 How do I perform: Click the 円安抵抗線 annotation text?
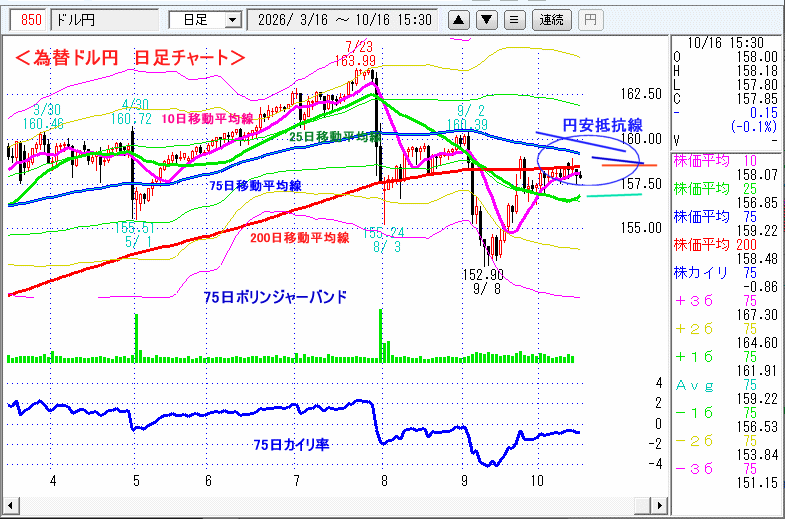(x=602, y=125)
